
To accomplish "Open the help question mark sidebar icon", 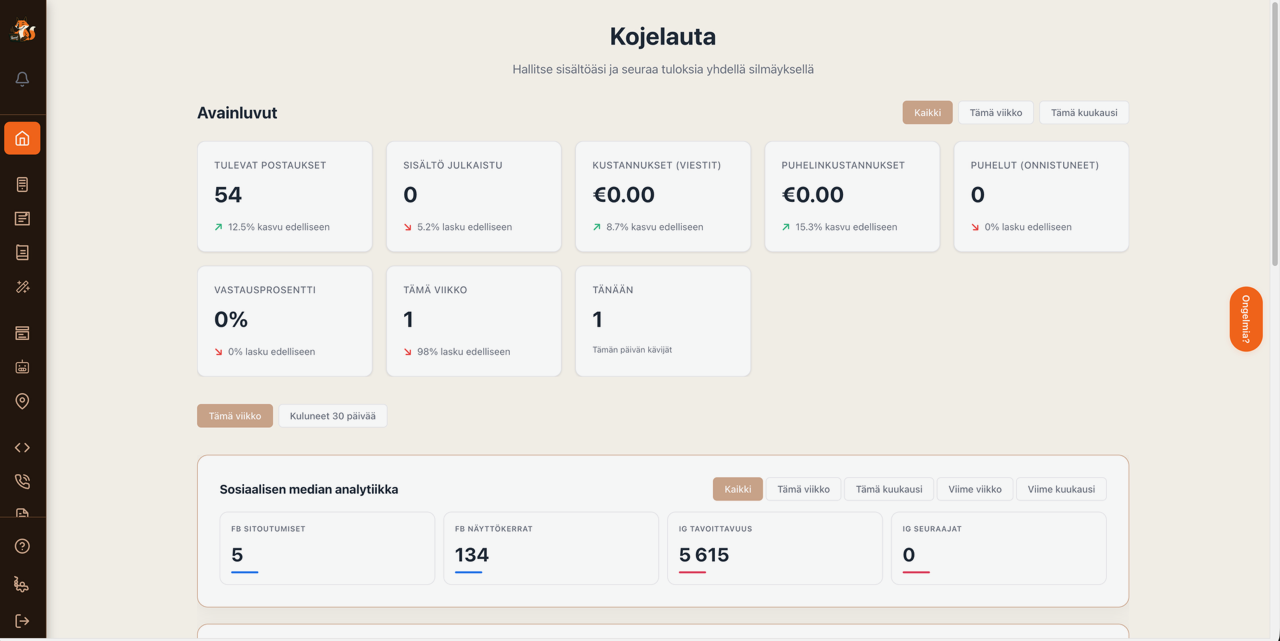I will tap(22, 545).
